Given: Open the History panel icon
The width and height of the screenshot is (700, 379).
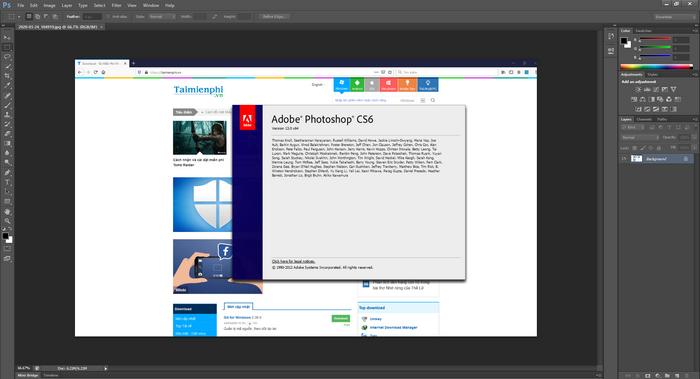Looking at the screenshot, I should tap(611, 37).
